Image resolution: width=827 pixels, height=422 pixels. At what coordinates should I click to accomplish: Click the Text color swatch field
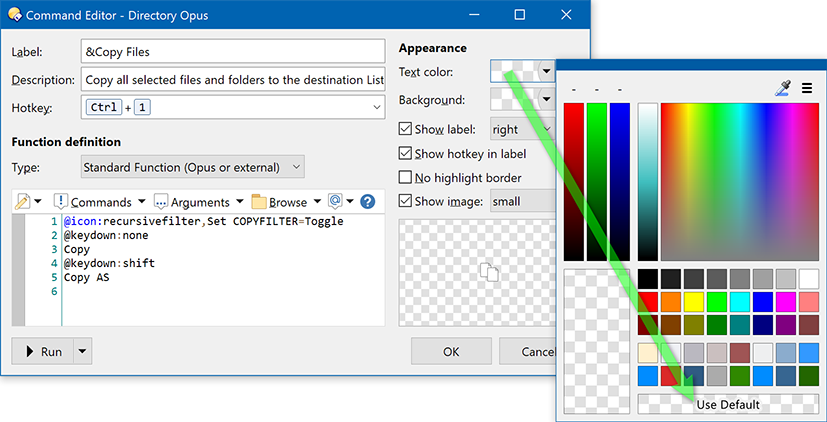tap(514, 71)
